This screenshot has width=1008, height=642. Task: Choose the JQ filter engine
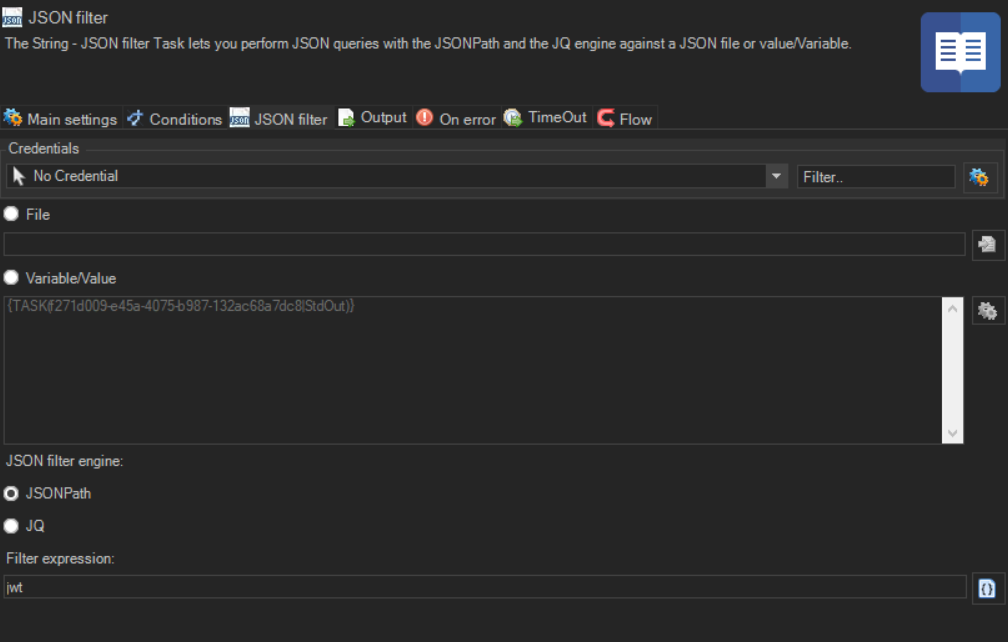tap(11, 526)
